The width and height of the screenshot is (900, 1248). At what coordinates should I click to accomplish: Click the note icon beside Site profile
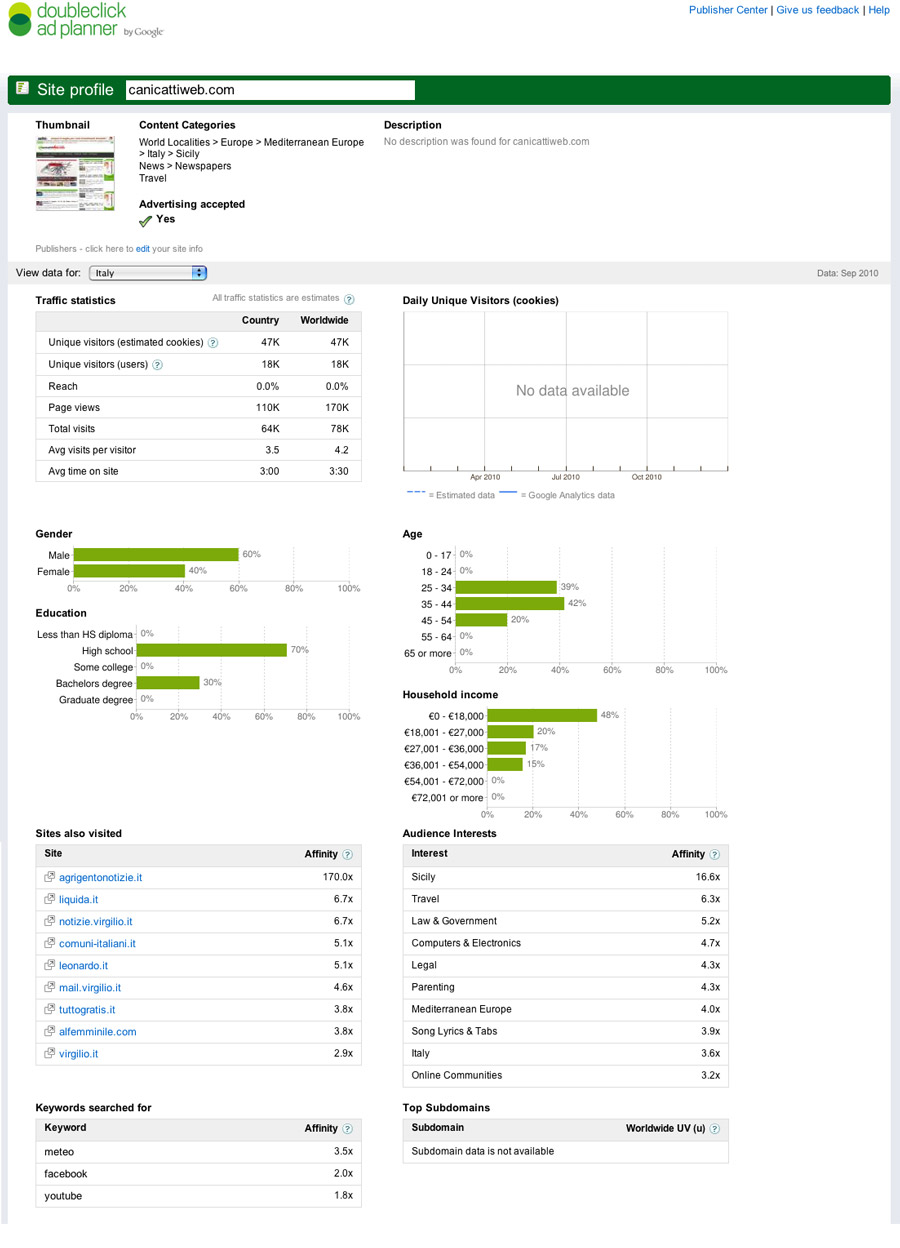pos(22,89)
